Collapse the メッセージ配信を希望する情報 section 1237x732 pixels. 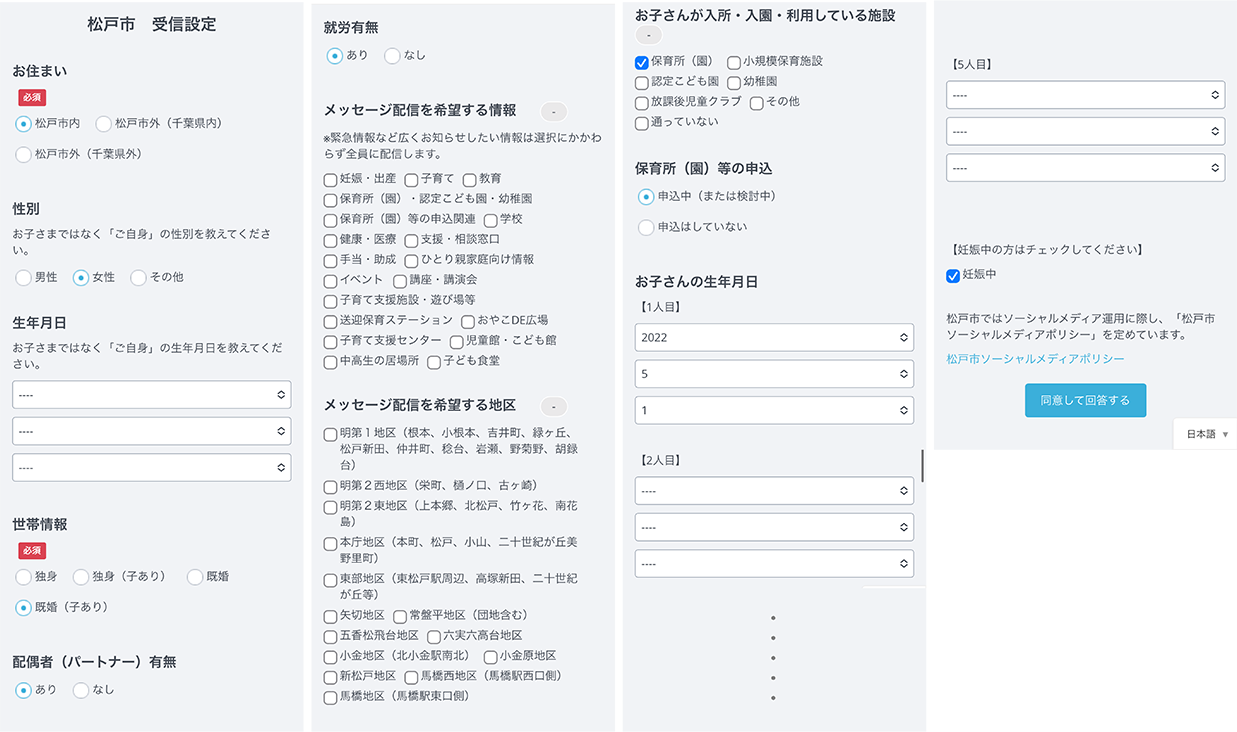pyautogui.click(x=553, y=111)
